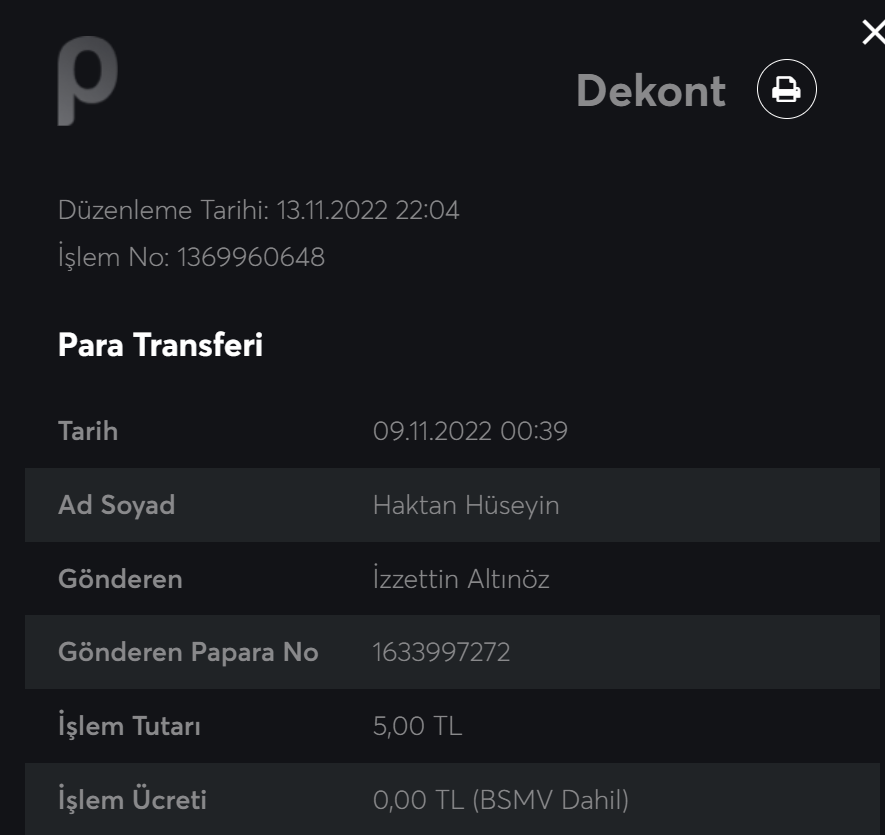The height and width of the screenshot is (835, 885).
Task: Click the Para Transferi heading
Action: (160, 345)
